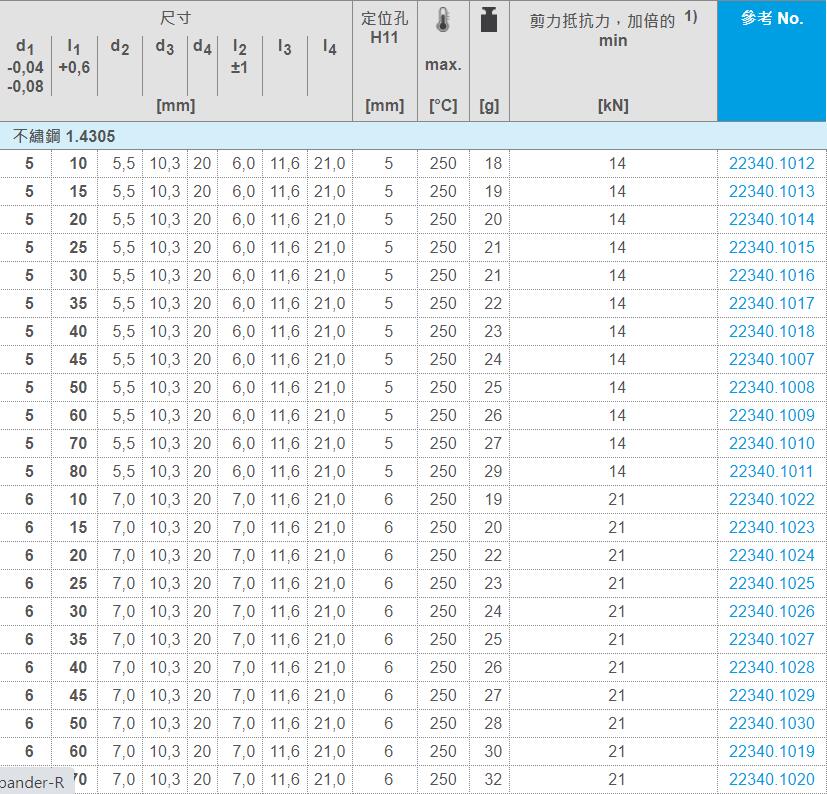827x794 pixels.
Task: Open reference number 22340.1030
Action: pos(771,724)
